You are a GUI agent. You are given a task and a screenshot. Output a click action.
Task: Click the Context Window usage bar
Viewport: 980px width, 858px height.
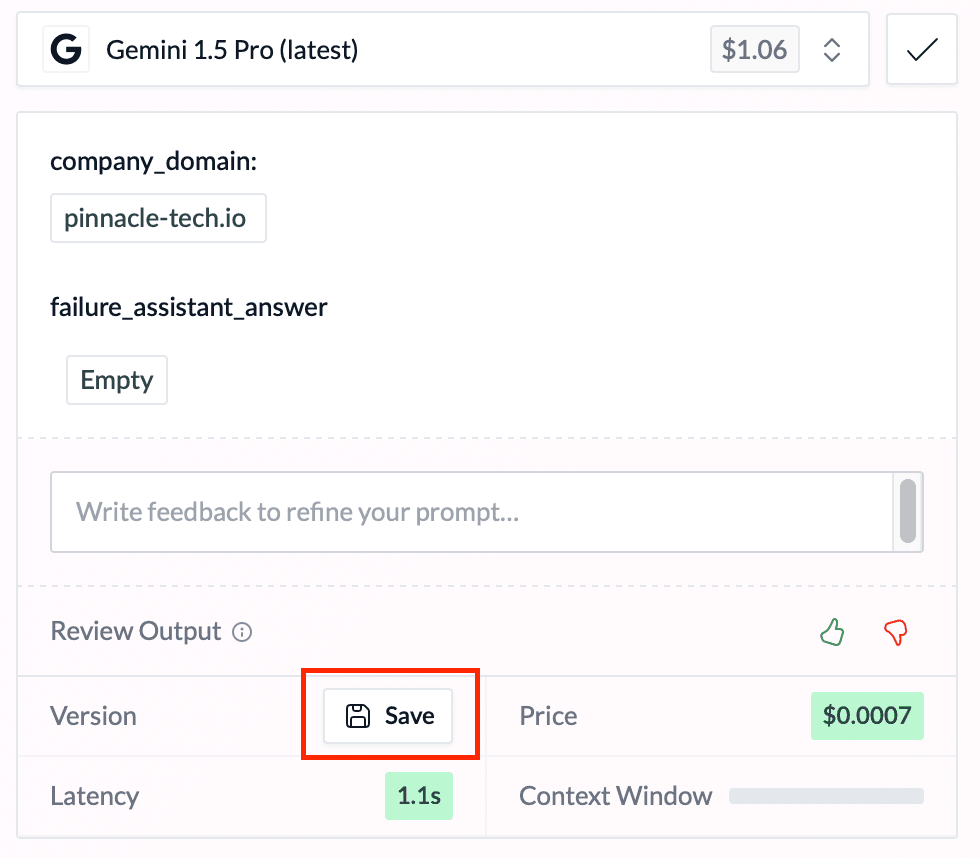click(826, 796)
